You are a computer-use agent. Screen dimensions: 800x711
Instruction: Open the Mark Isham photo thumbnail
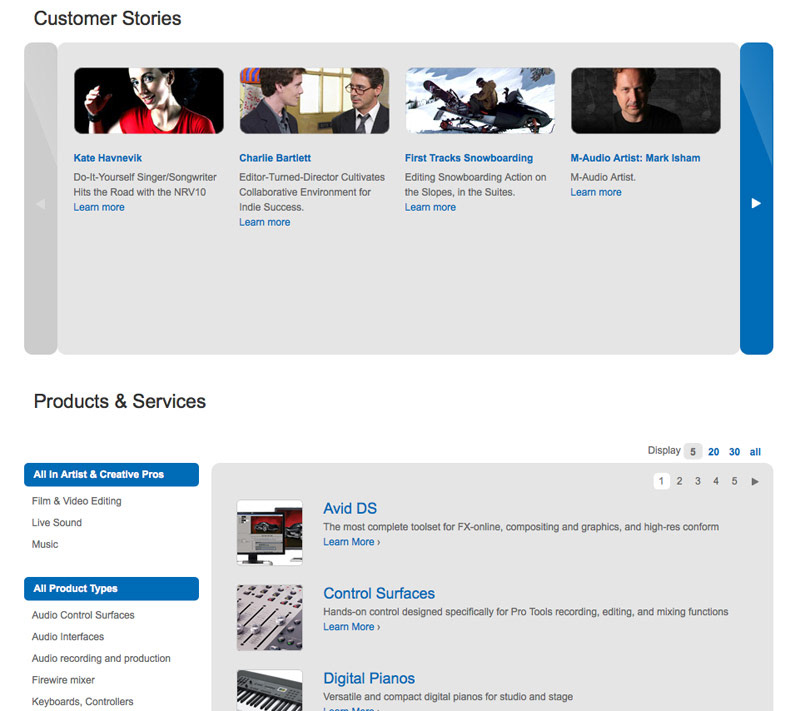point(646,101)
